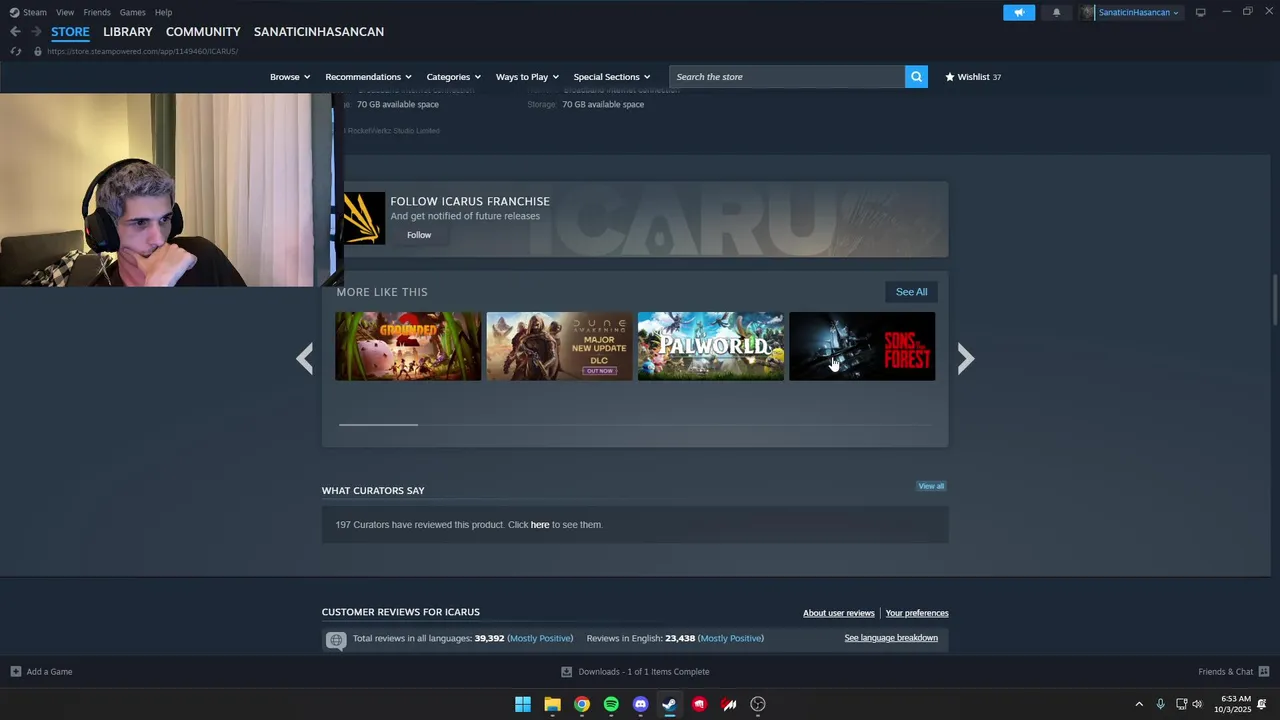Click the Icarus franchise logo
Viewport: 1280px width, 720px height.
[x=363, y=218]
